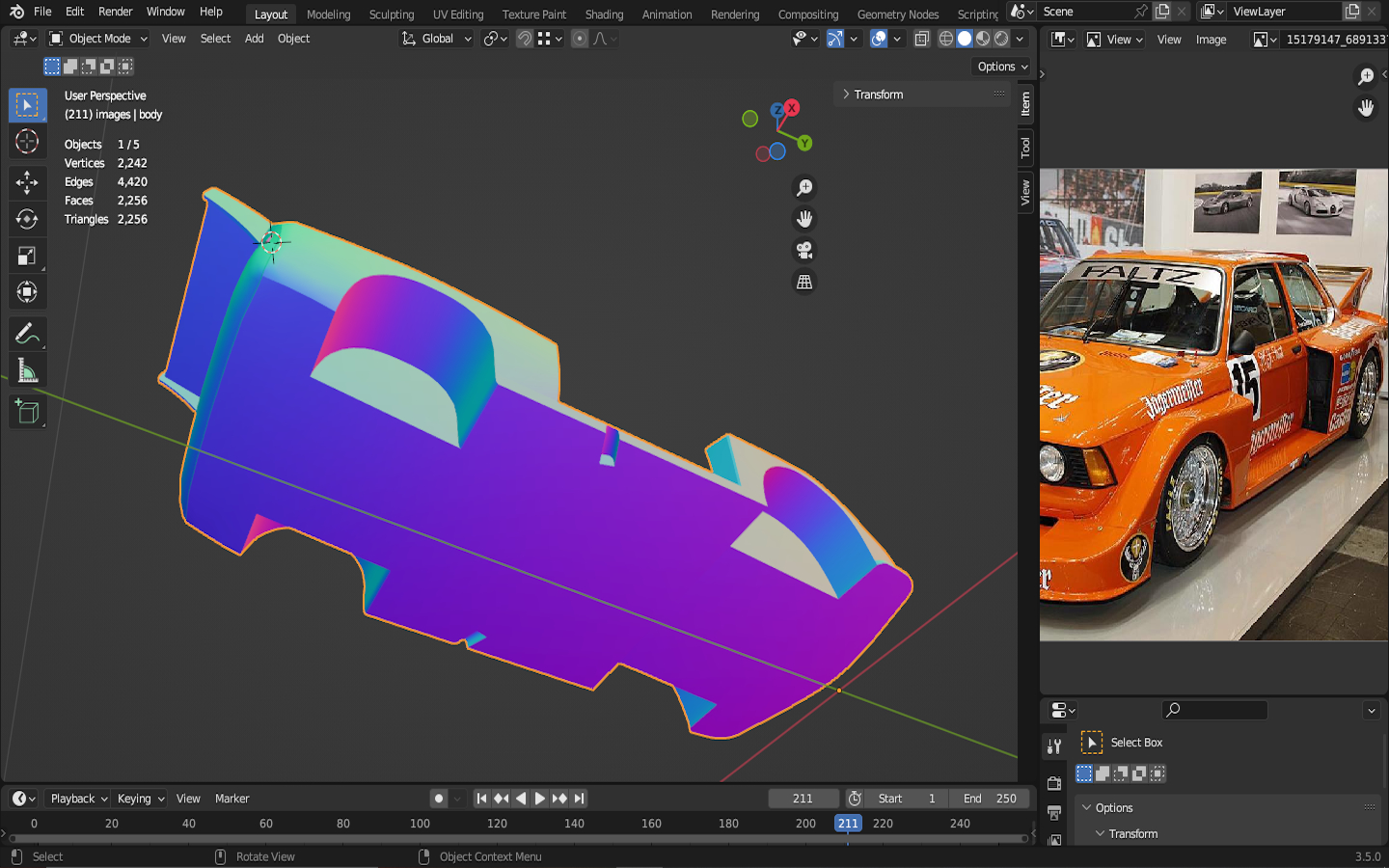Toggle viewport gizmos display

tap(835, 39)
